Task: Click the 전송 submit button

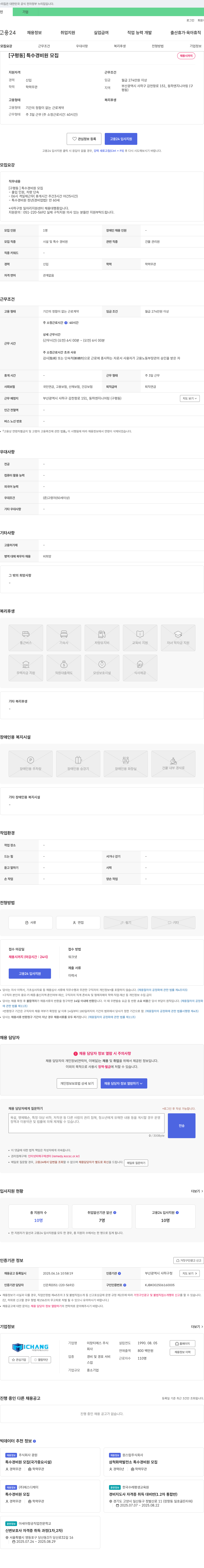Action: click(x=181, y=1125)
